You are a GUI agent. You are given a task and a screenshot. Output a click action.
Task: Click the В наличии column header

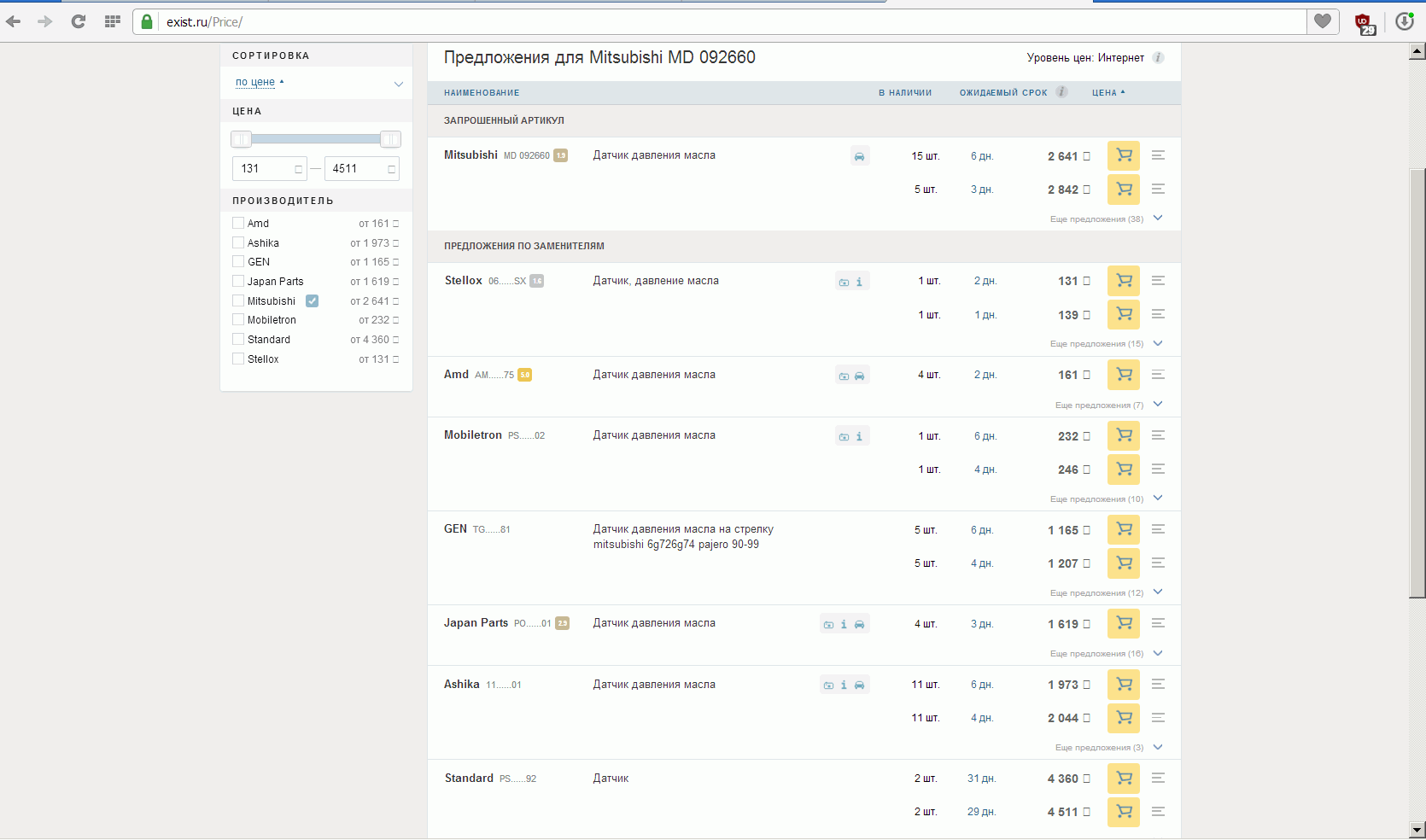tap(904, 92)
